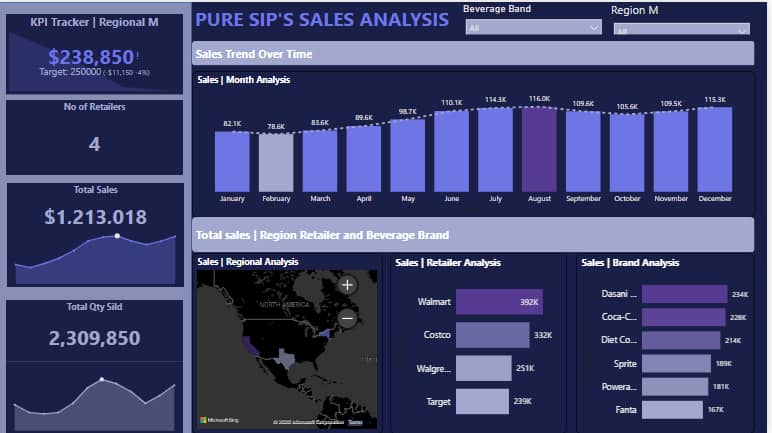Click the KPI Tracker $238,850 card
Viewport: 772px width, 433px height.
click(94, 54)
